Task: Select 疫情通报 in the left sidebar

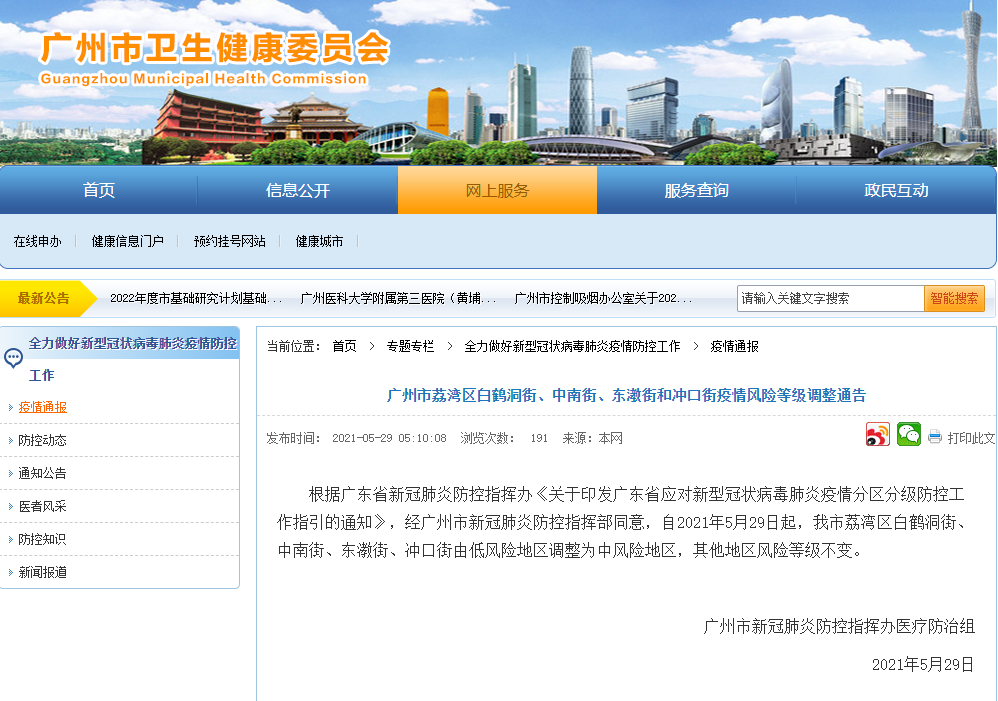Action: (x=43, y=407)
